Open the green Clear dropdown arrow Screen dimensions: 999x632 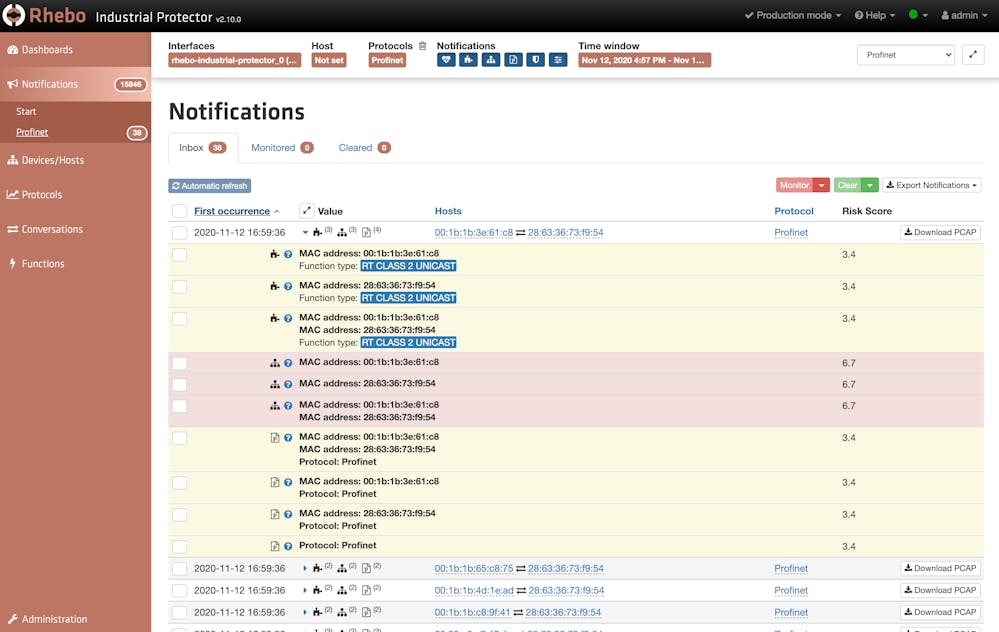870,185
